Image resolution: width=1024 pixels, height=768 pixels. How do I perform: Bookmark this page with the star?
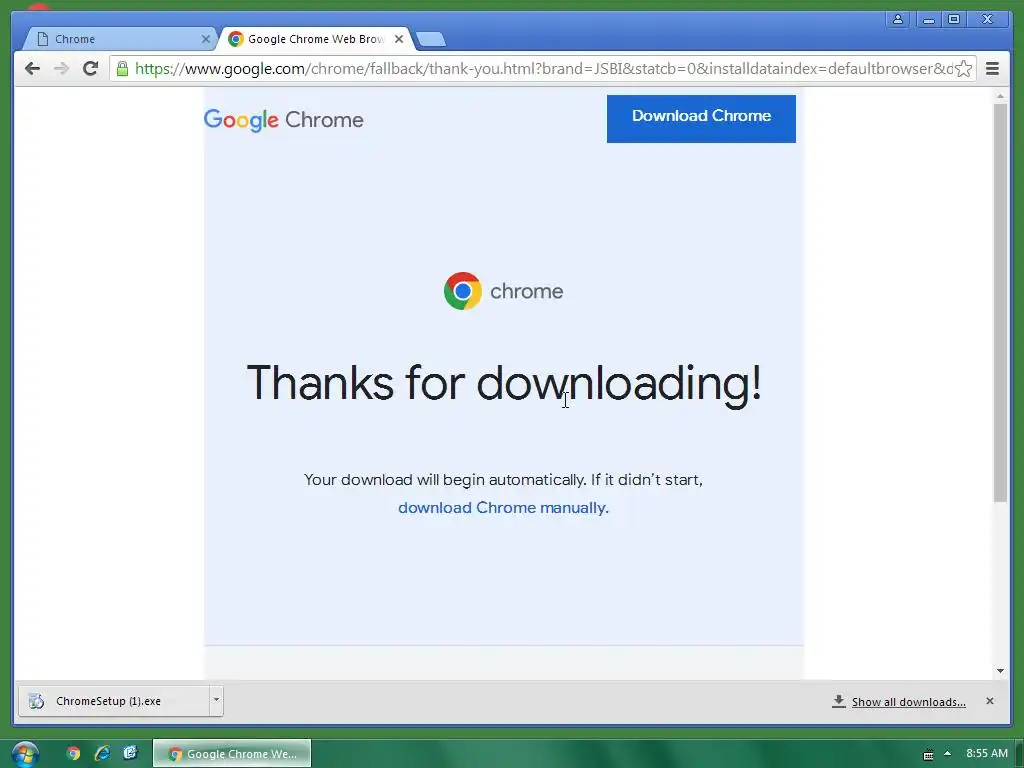[x=964, y=69]
